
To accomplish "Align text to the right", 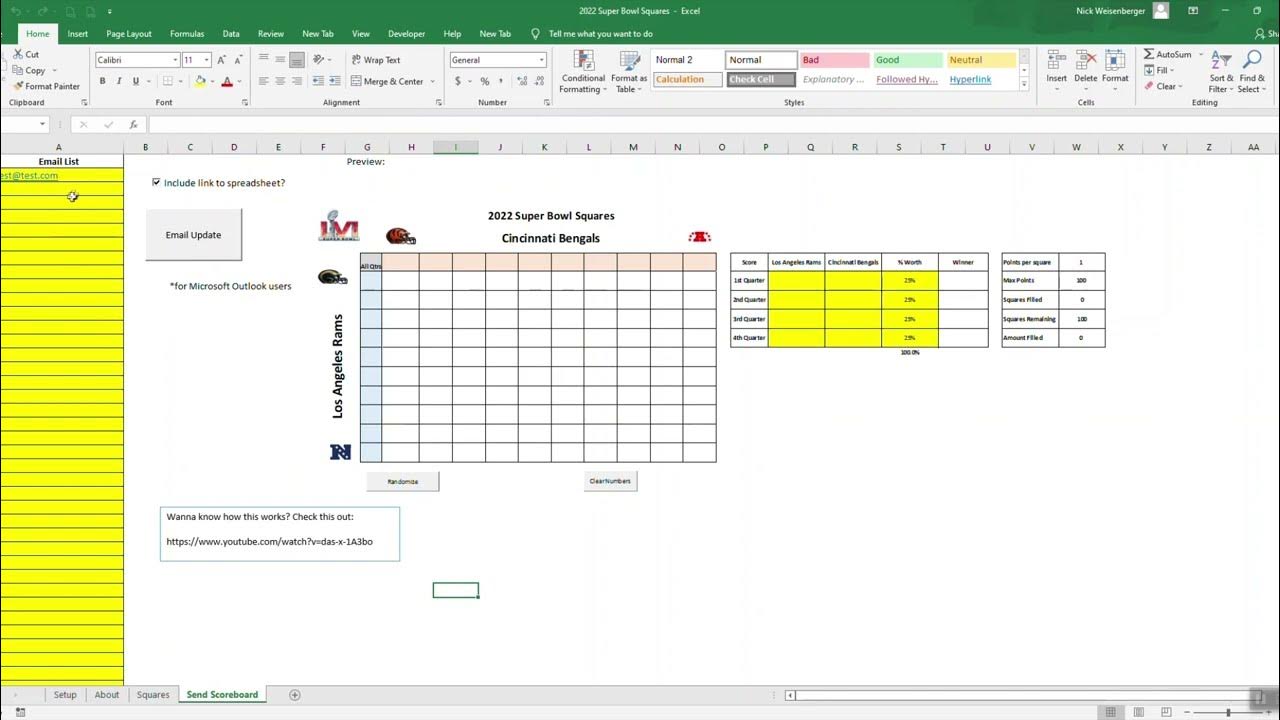I will point(296,81).
